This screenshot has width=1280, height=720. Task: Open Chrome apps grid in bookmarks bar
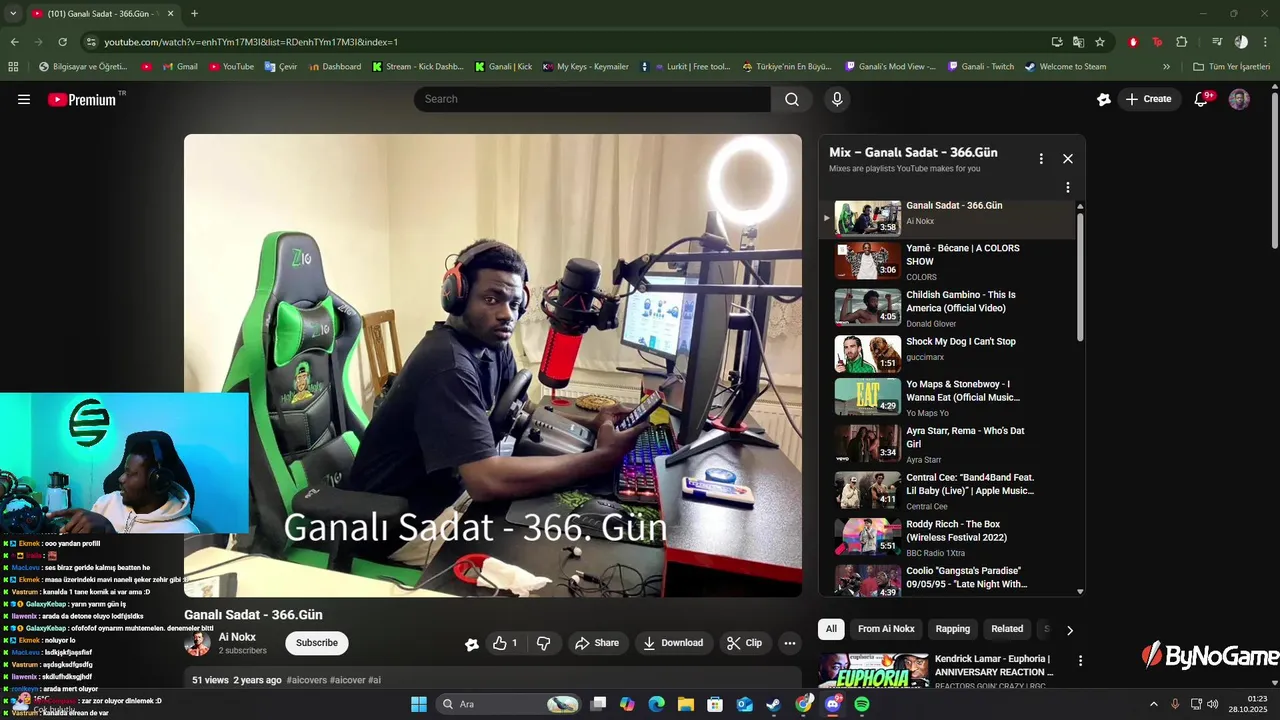click(13, 67)
